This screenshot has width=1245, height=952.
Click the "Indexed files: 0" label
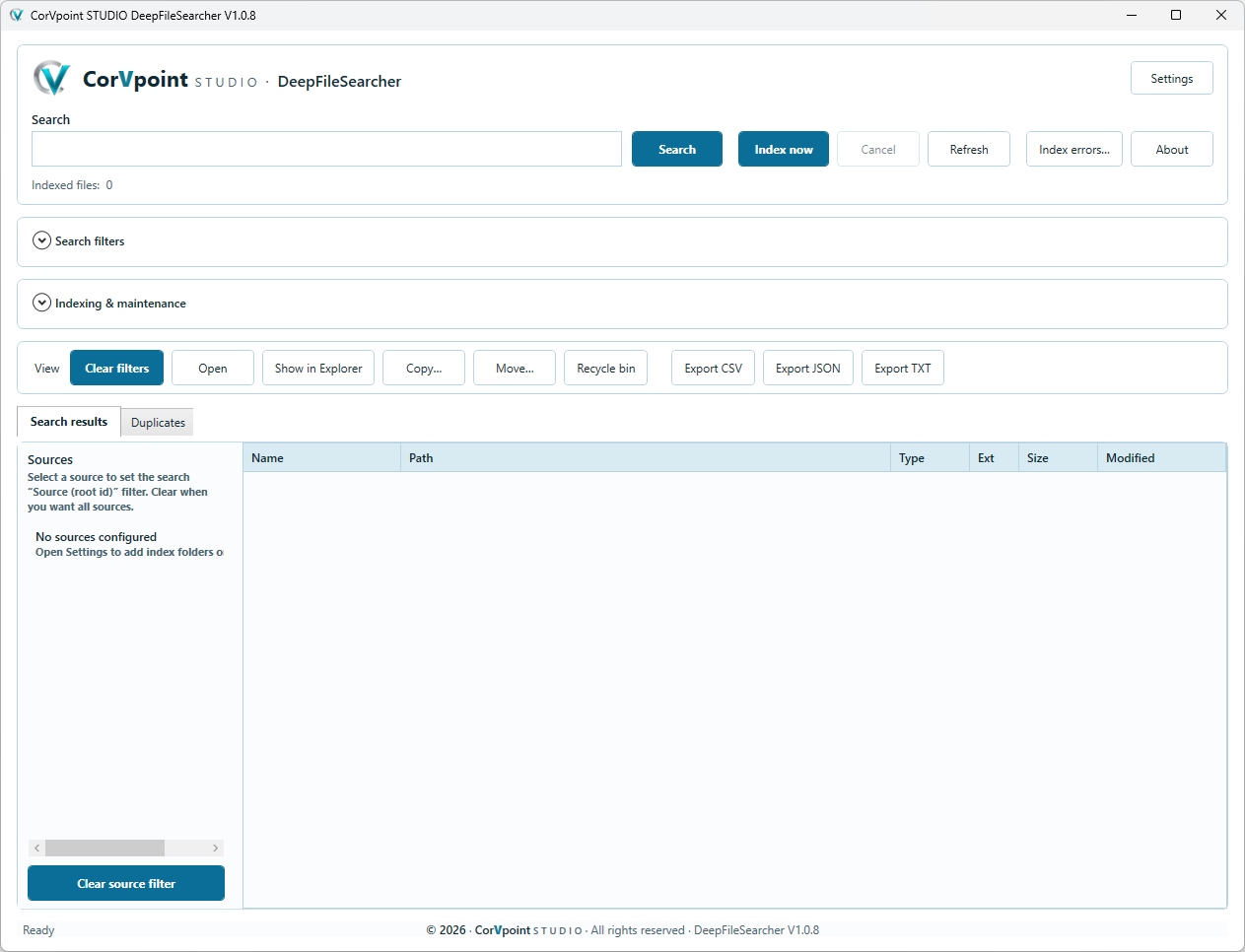(x=72, y=184)
